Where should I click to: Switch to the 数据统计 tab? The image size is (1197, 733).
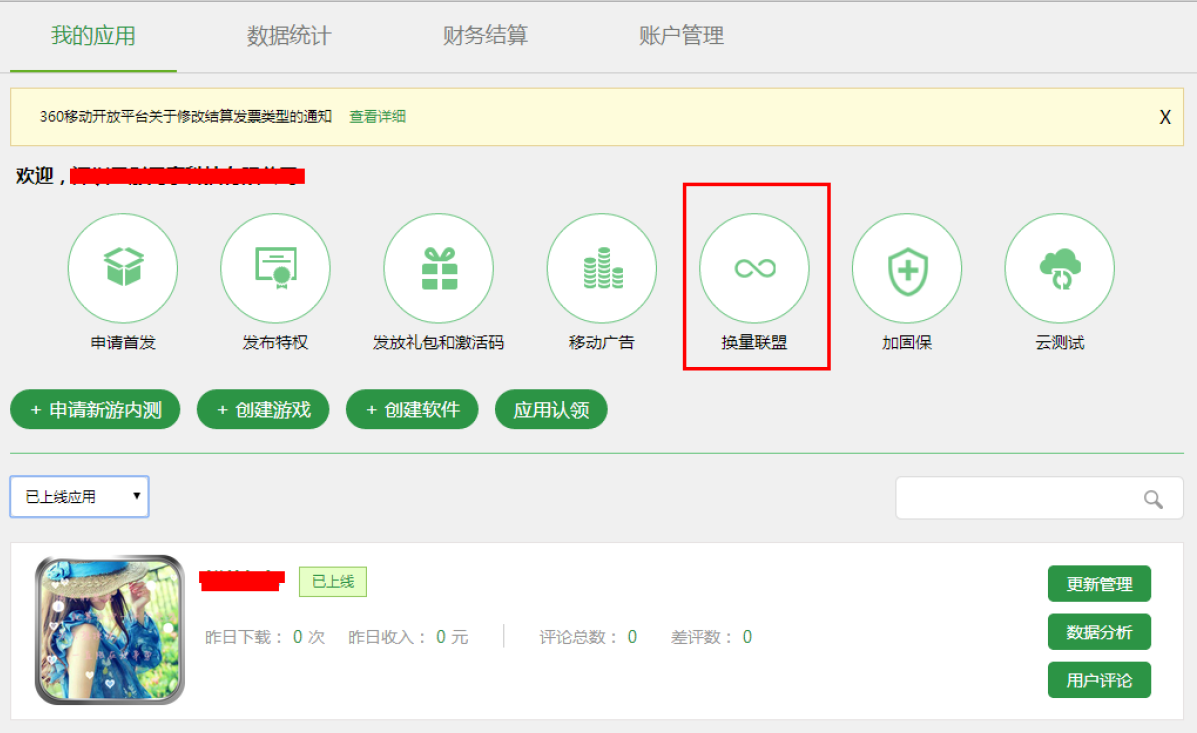pyautogui.click(x=289, y=37)
